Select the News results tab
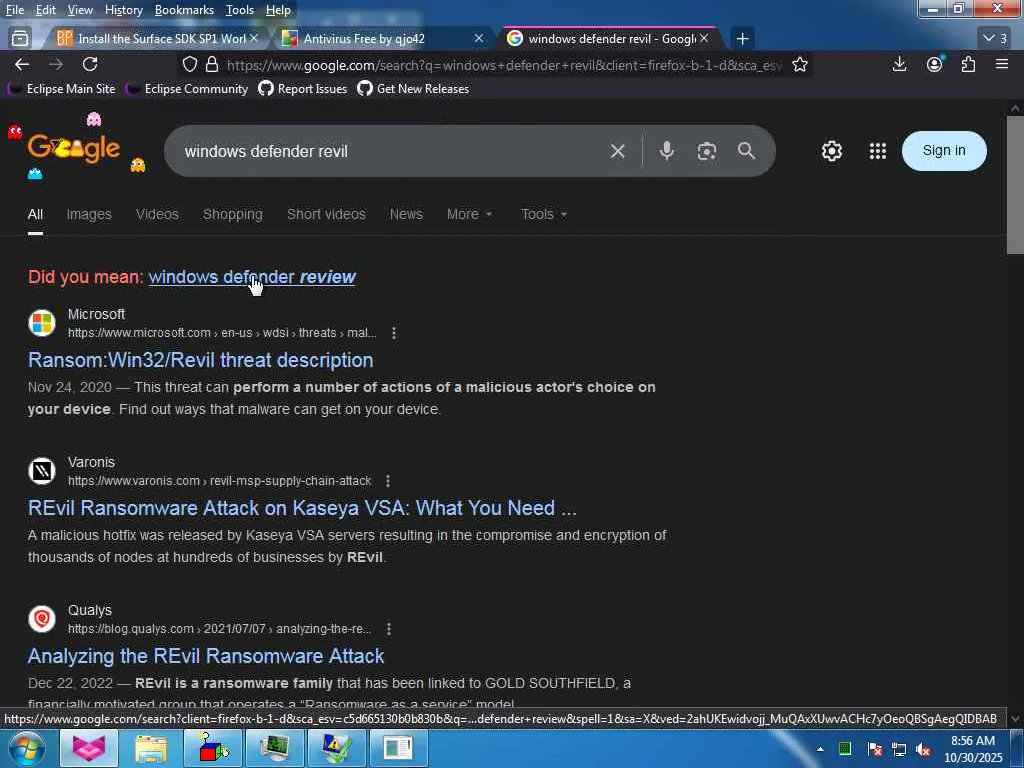Viewport: 1024px width, 768px height. pos(406,214)
